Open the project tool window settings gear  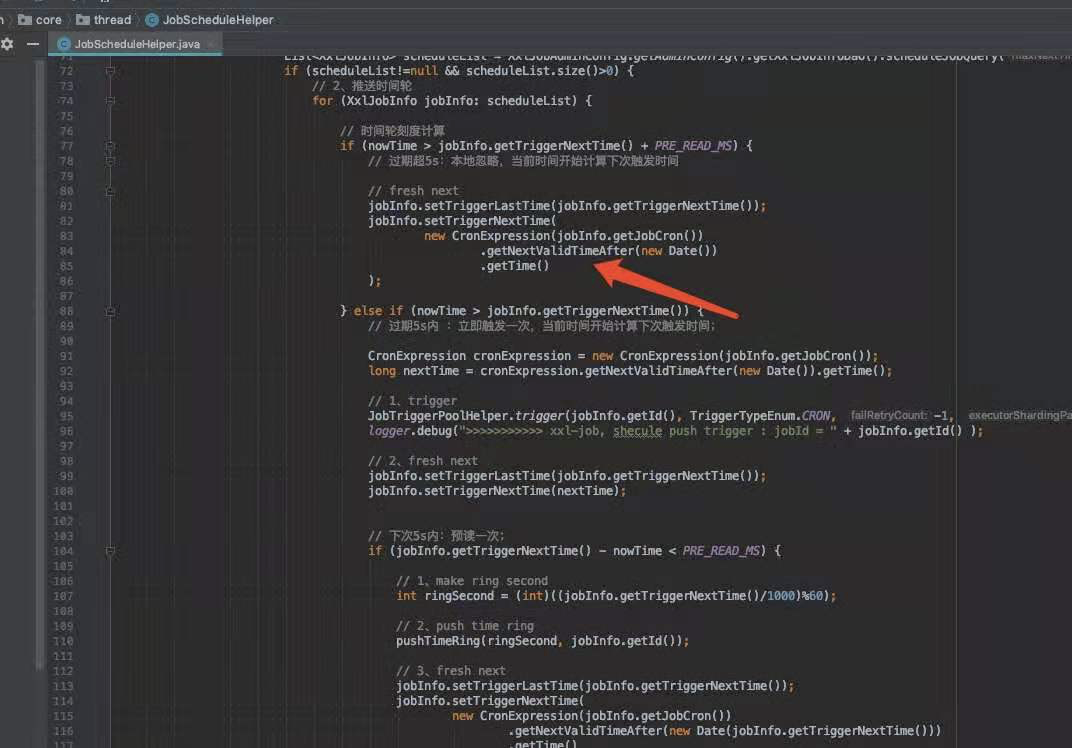[x=7, y=44]
